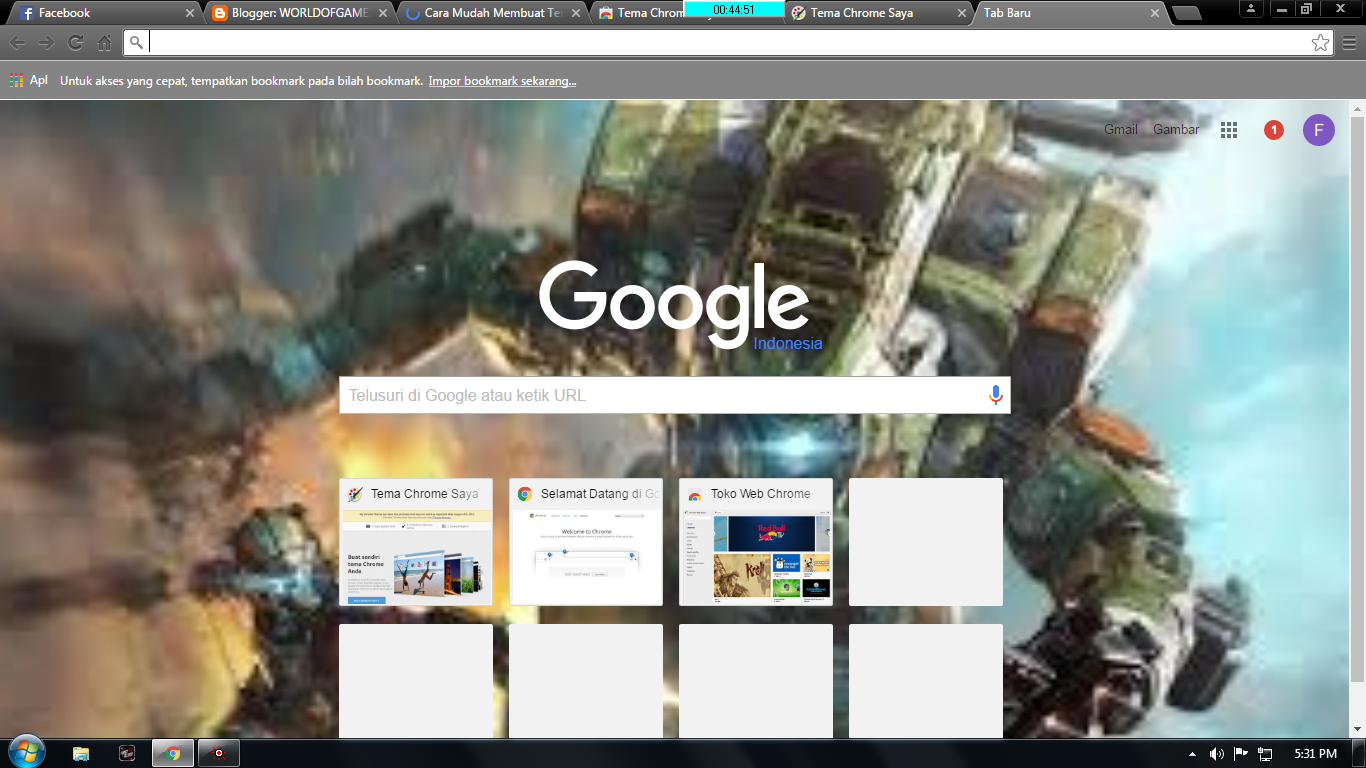Close the Facebook tab

[190, 13]
